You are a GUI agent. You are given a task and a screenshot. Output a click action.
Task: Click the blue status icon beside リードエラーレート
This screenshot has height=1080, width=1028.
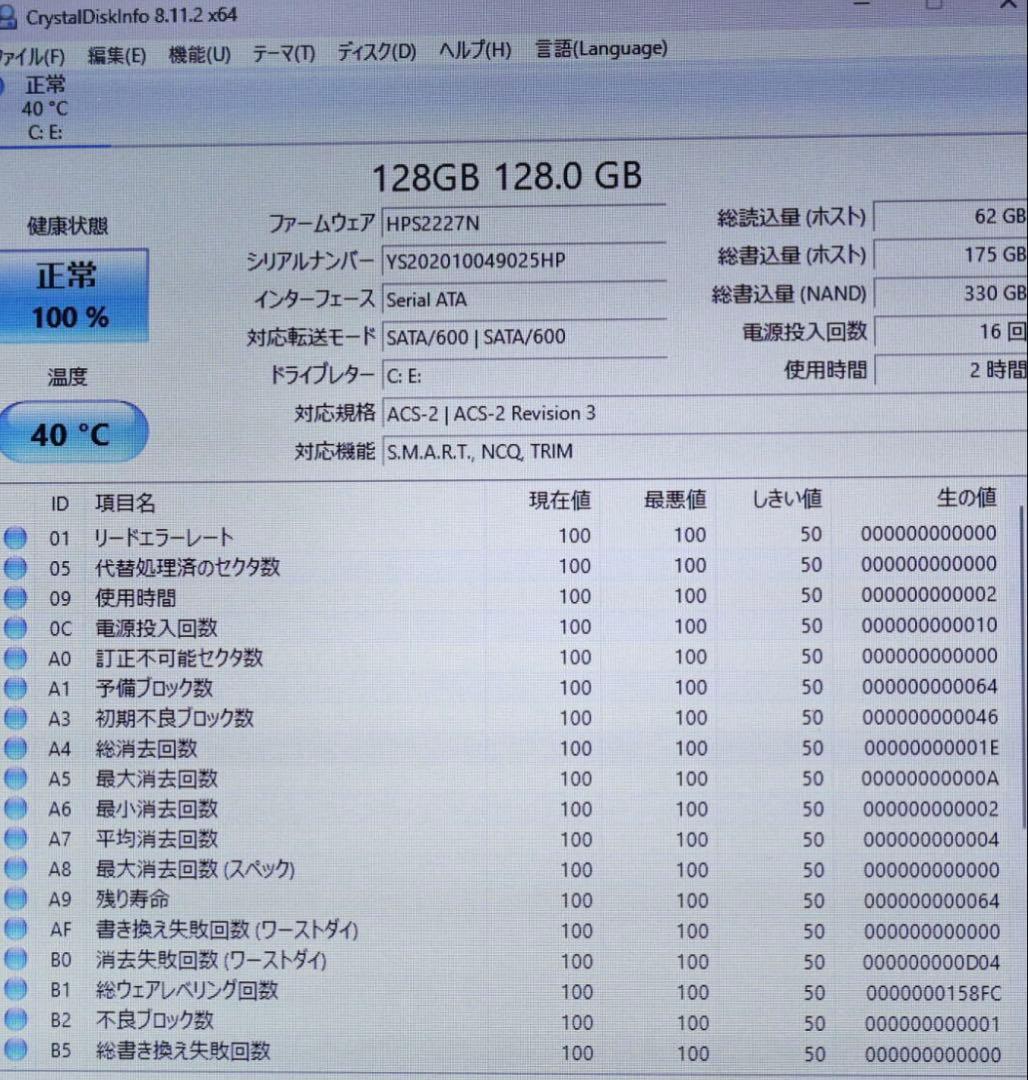pyautogui.click(x=16, y=537)
